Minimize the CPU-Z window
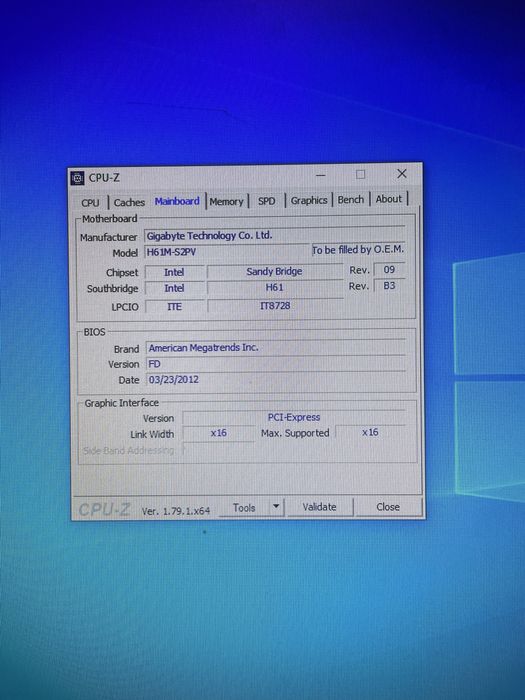525x700 pixels. click(321, 175)
